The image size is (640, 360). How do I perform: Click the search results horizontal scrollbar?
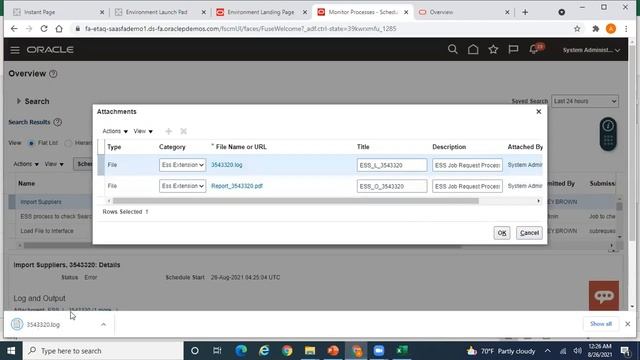242,245
